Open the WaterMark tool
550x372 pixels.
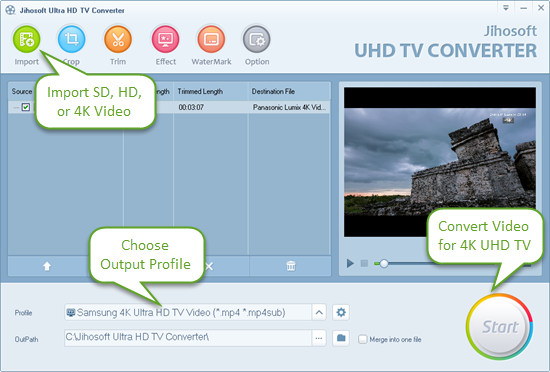click(x=211, y=39)
